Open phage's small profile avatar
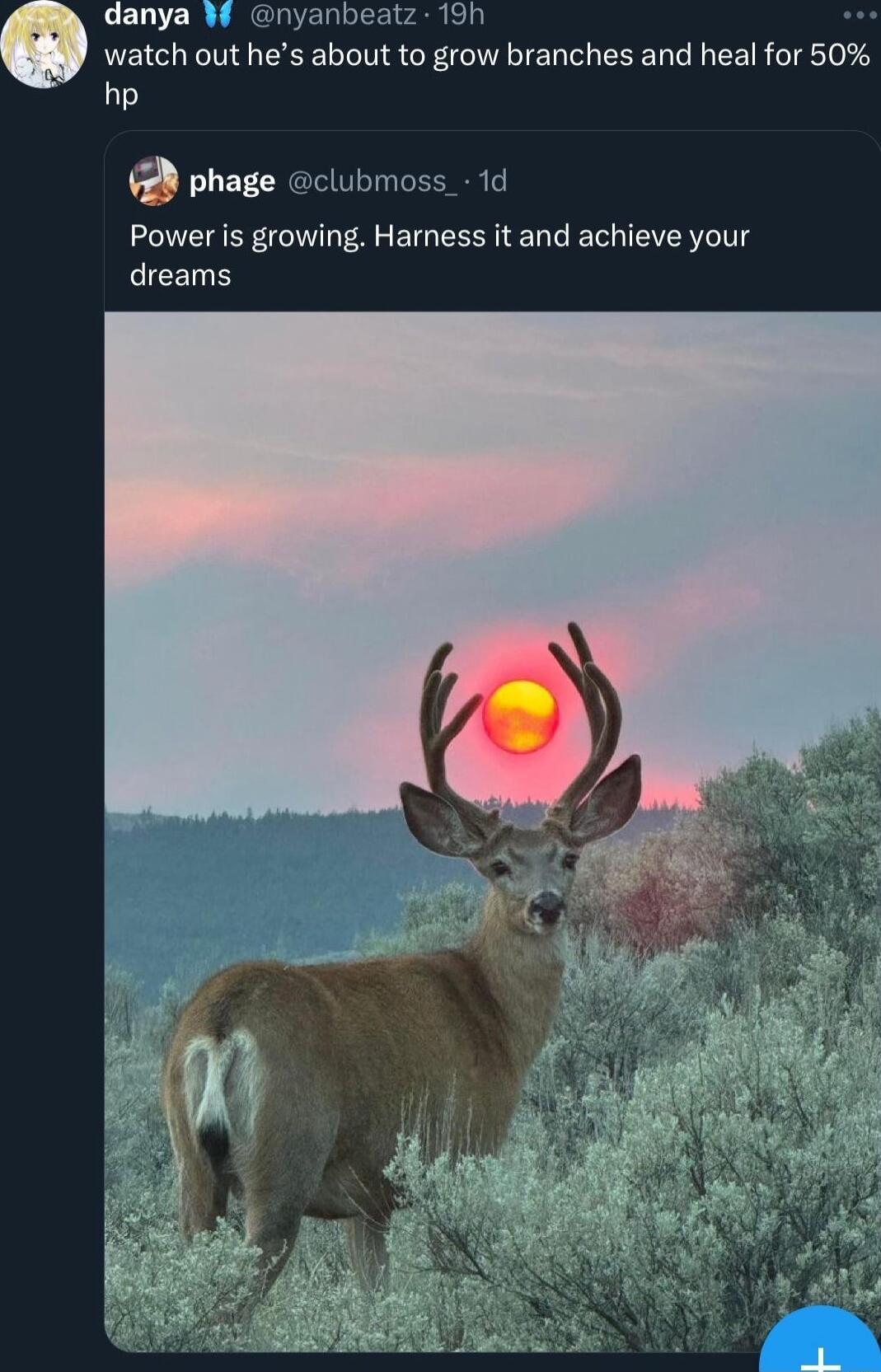 point(153,180)
